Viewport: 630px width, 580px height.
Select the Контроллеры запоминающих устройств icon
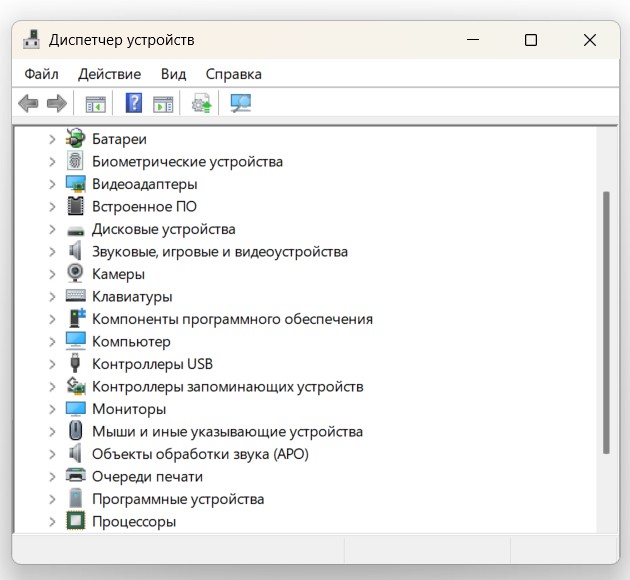pos(76,386)
